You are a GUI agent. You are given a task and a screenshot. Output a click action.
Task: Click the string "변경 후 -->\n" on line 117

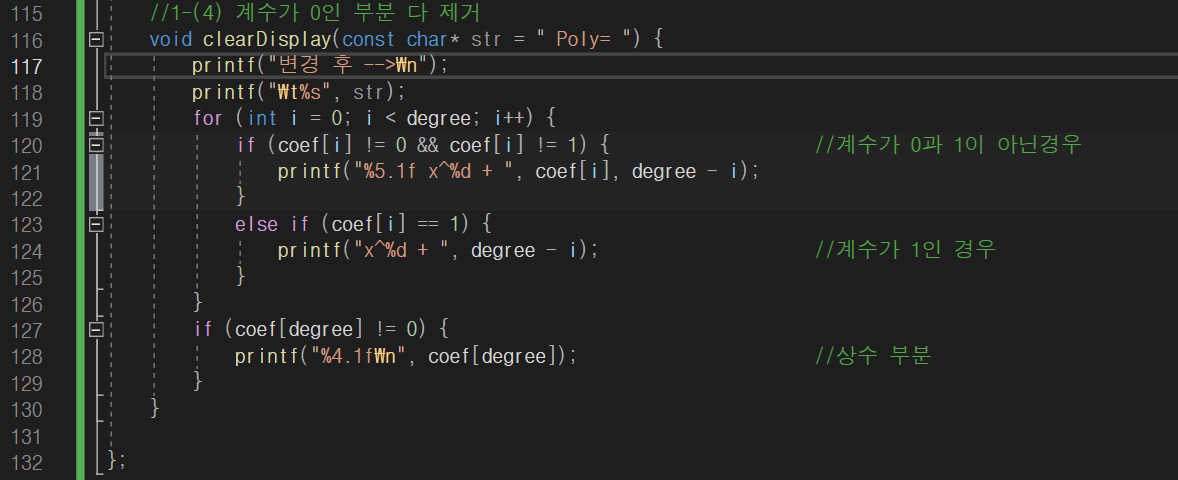(x=348, y=66)
